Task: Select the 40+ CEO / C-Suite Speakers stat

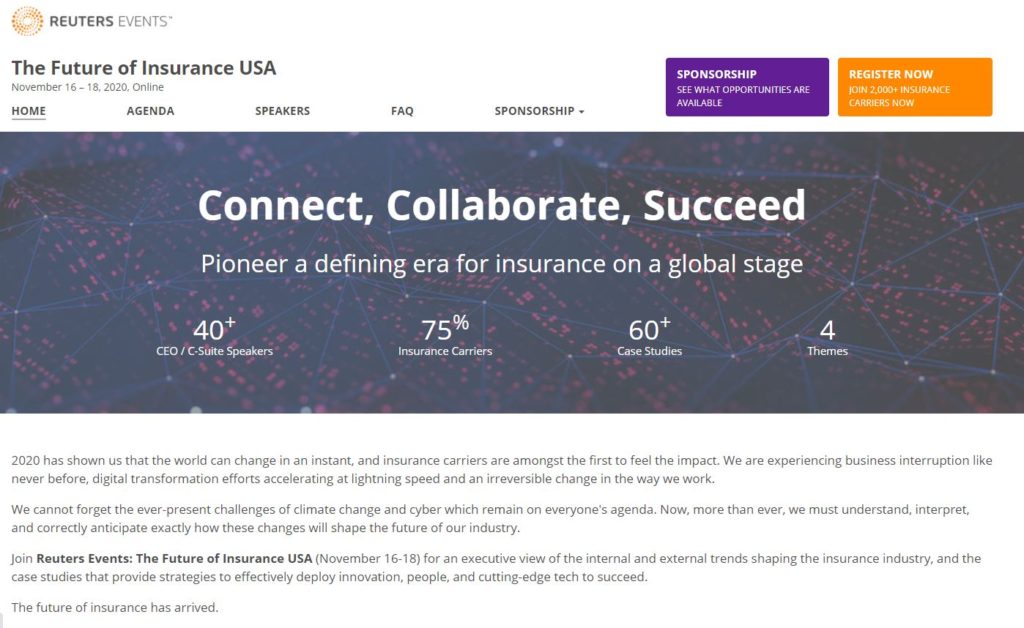Action: click(214, 337)
